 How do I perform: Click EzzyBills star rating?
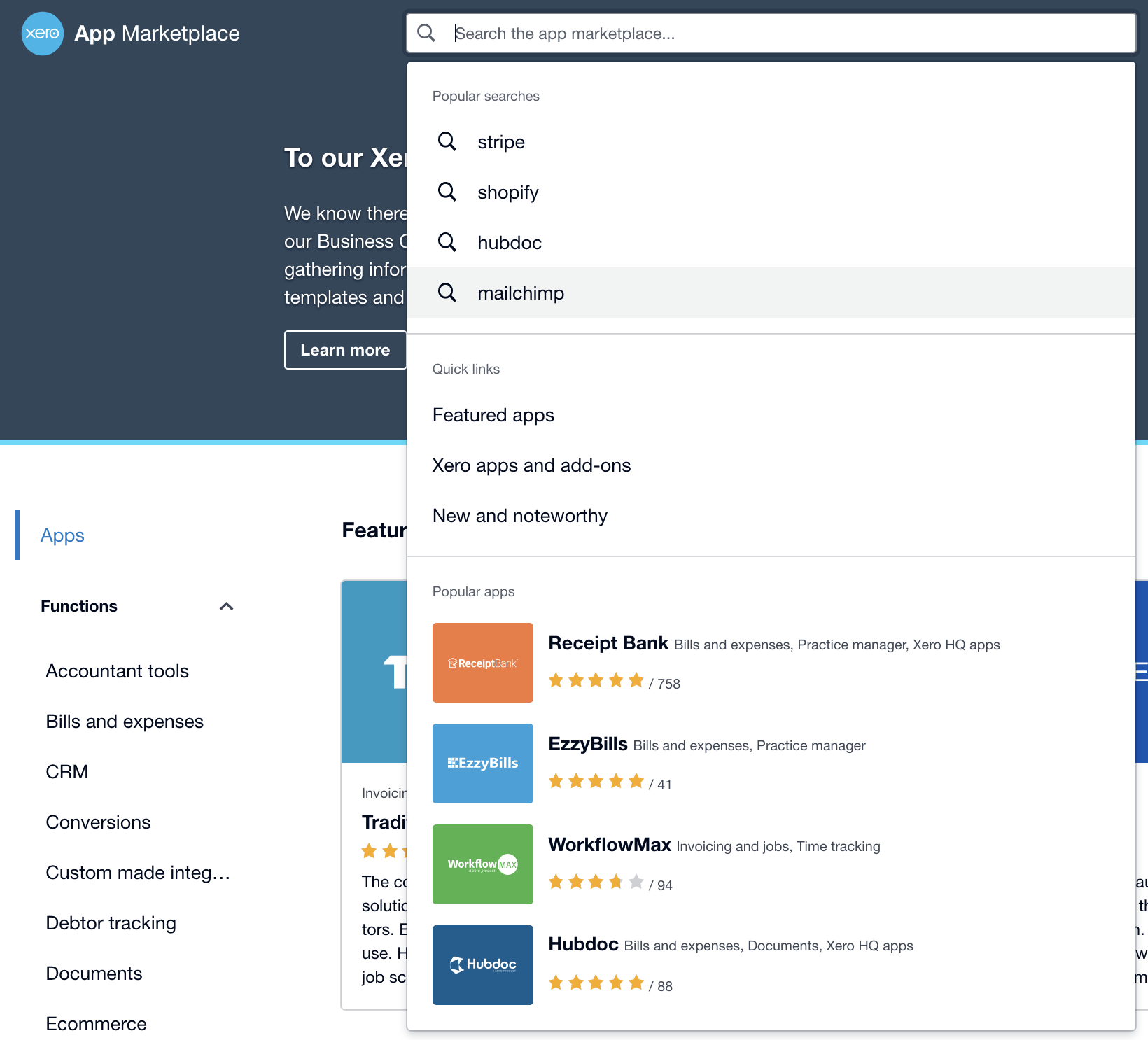pyautogui.click(x=596, y=781)
